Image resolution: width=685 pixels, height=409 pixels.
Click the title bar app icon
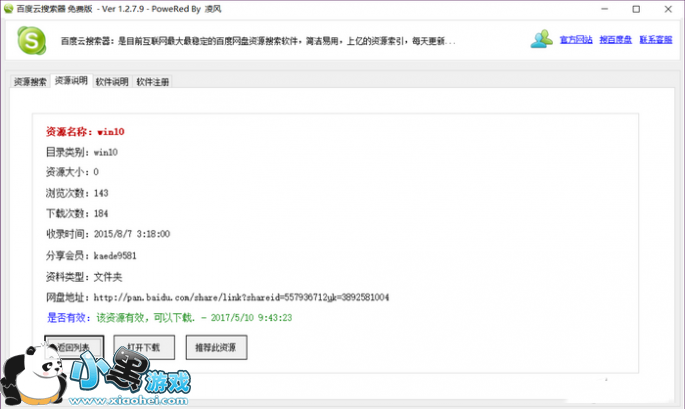(x=8, y=9)
